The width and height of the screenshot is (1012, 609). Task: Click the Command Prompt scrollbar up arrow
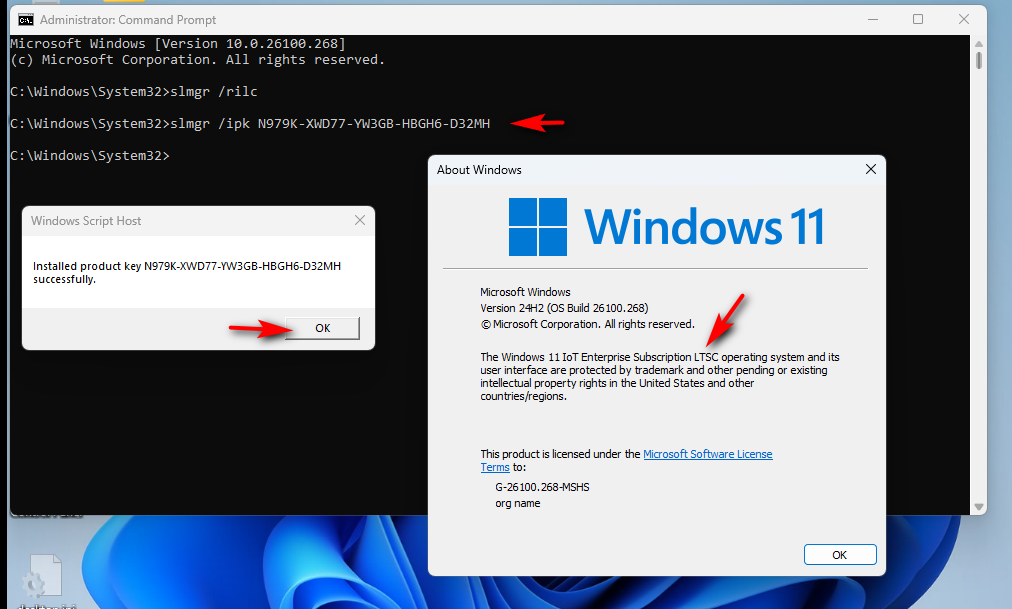coord(978,44)
